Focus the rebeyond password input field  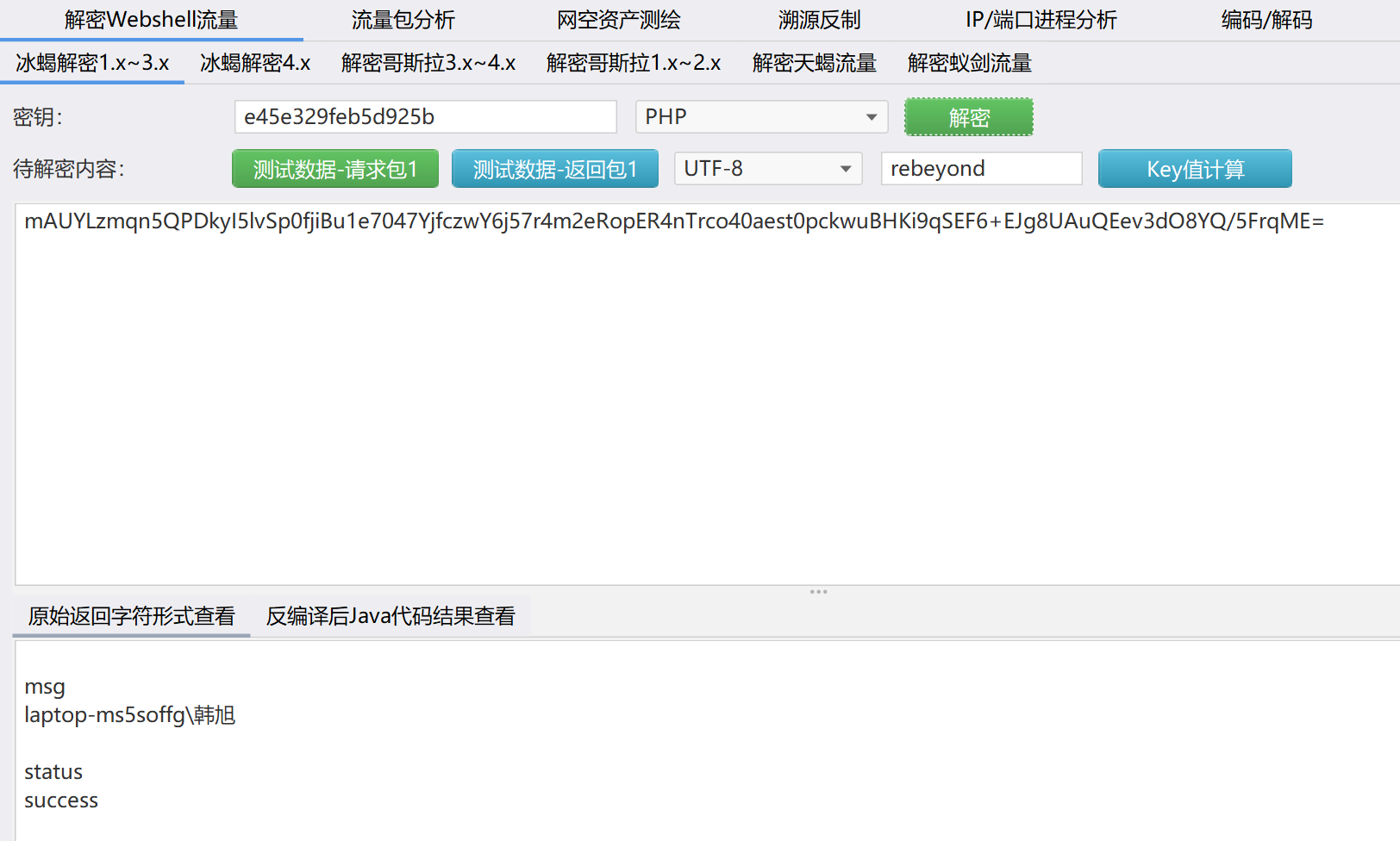tap(981, 169)
